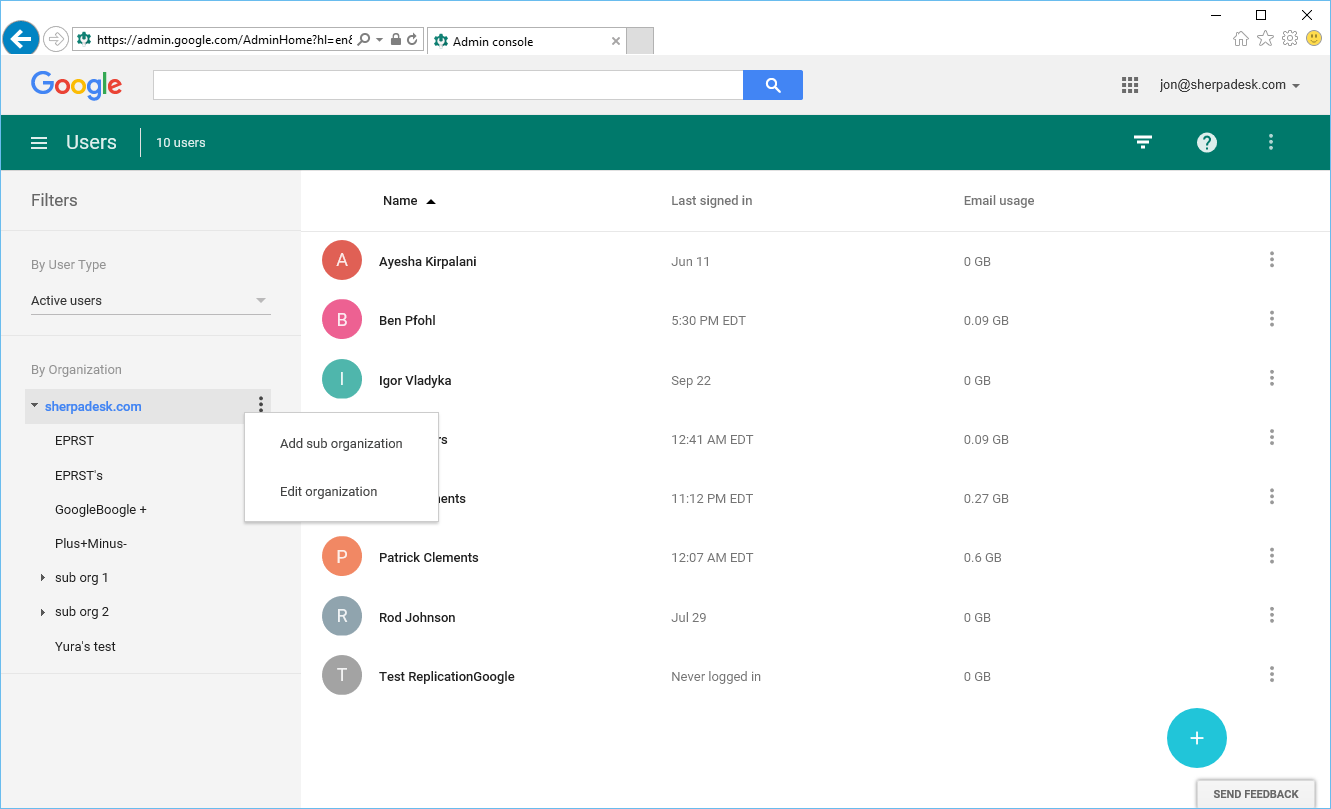Open the hamburger main menu

pyautogui.click(x=39, y=143)
